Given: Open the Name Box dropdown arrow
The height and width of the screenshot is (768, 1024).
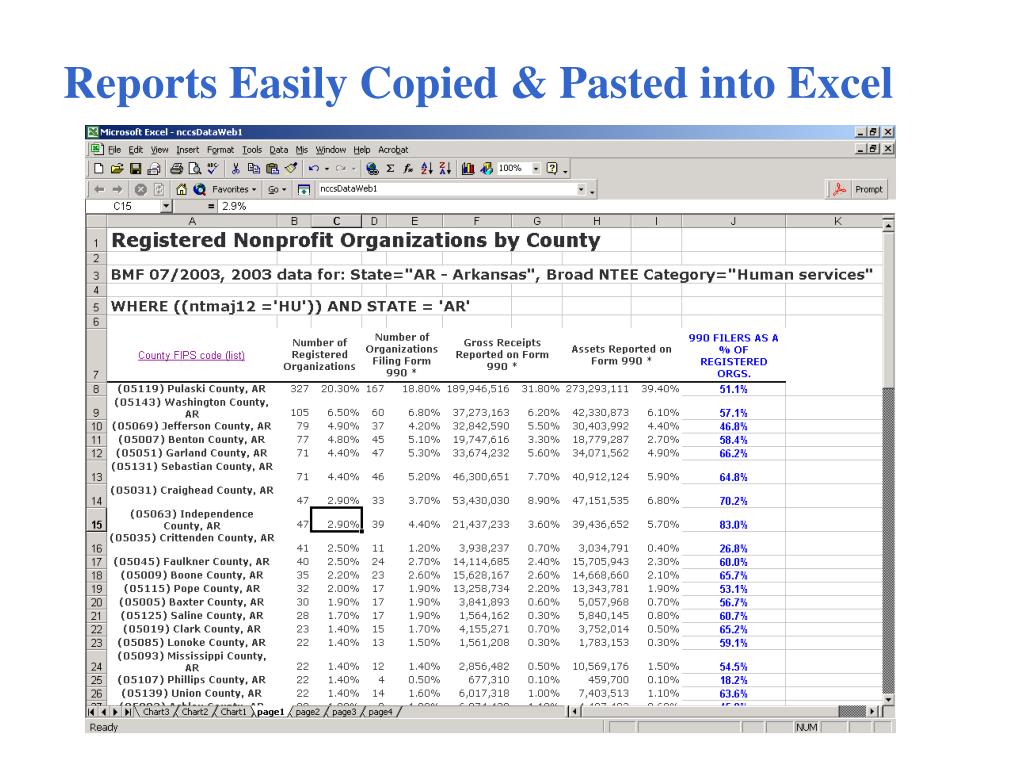Looking at the screenshot, I should click(x=167, y=206).
